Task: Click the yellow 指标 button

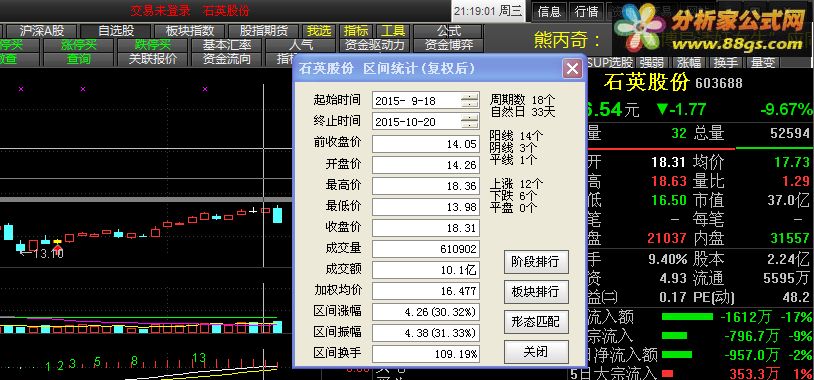Action: [x=356, y=31]
